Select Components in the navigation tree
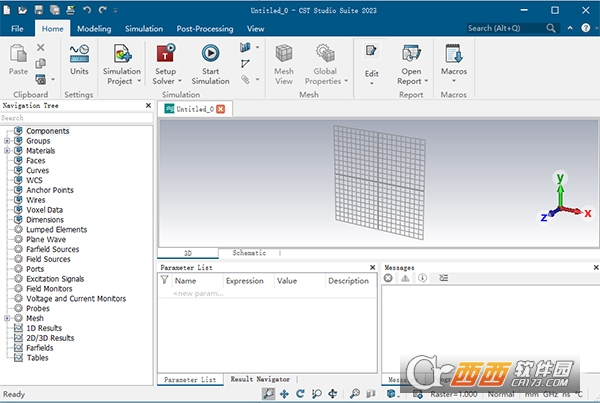Viewport: 600px width, 403px height. pos(48,131)
